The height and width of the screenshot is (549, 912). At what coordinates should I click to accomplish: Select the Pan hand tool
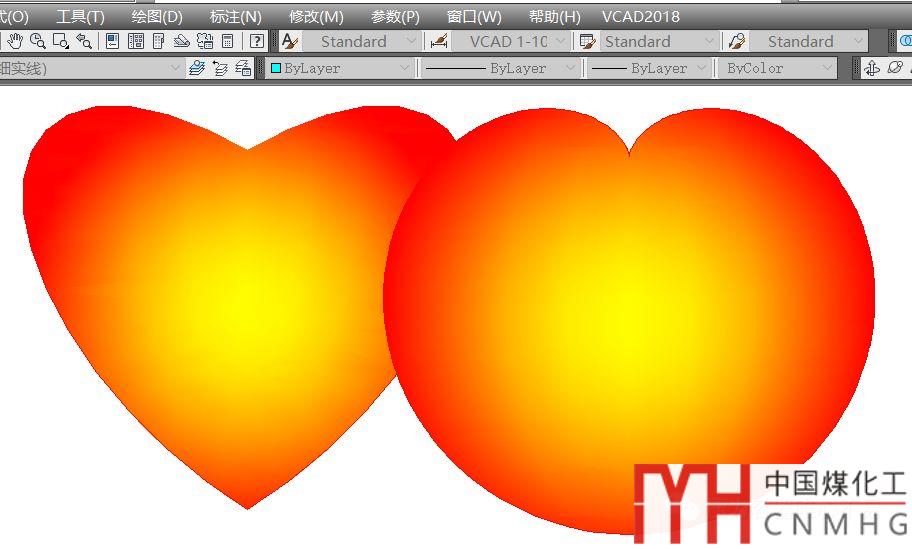pyautogui.click(x=15, y=41)
